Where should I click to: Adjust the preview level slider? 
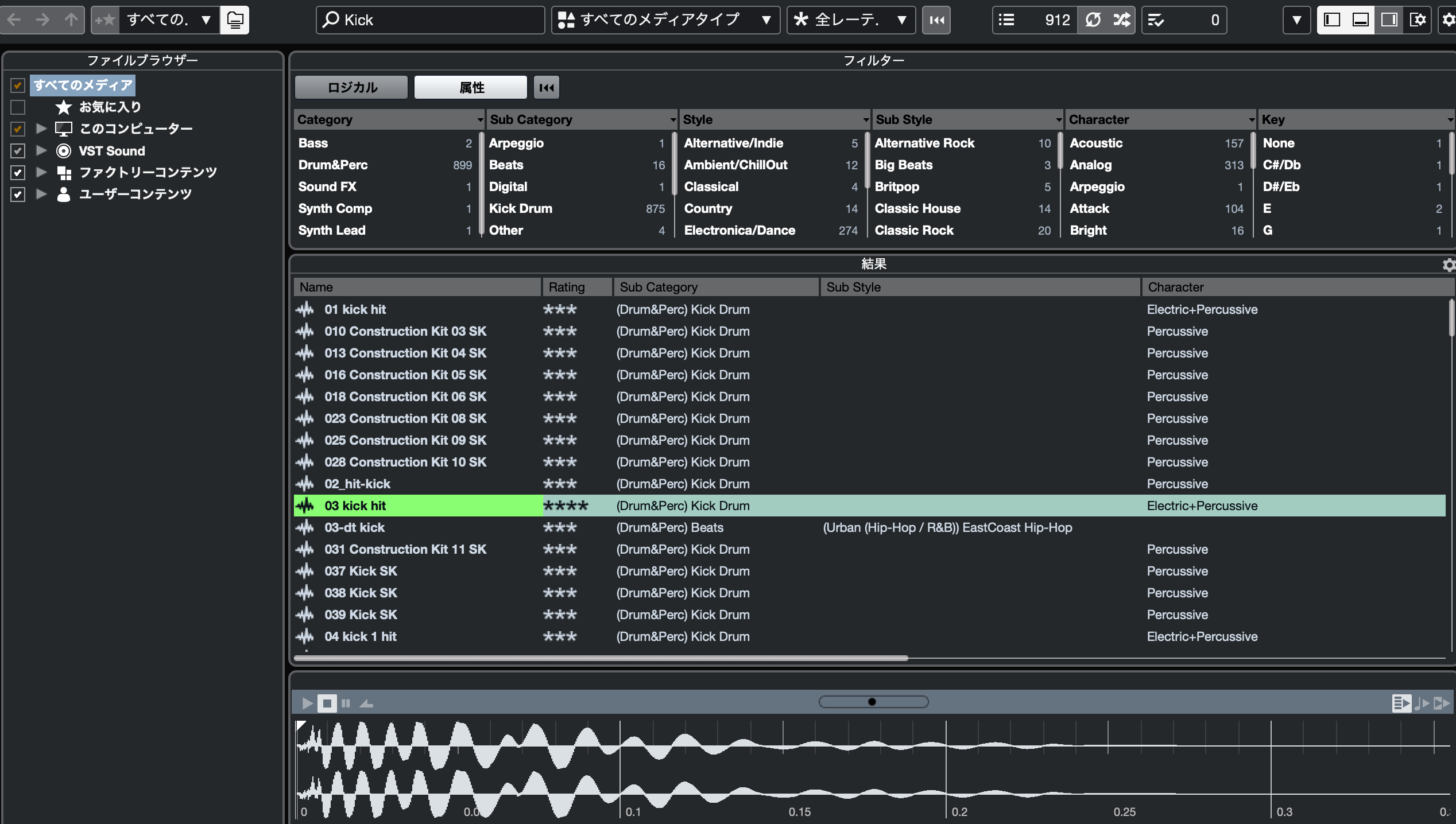[x=873, y=702]
